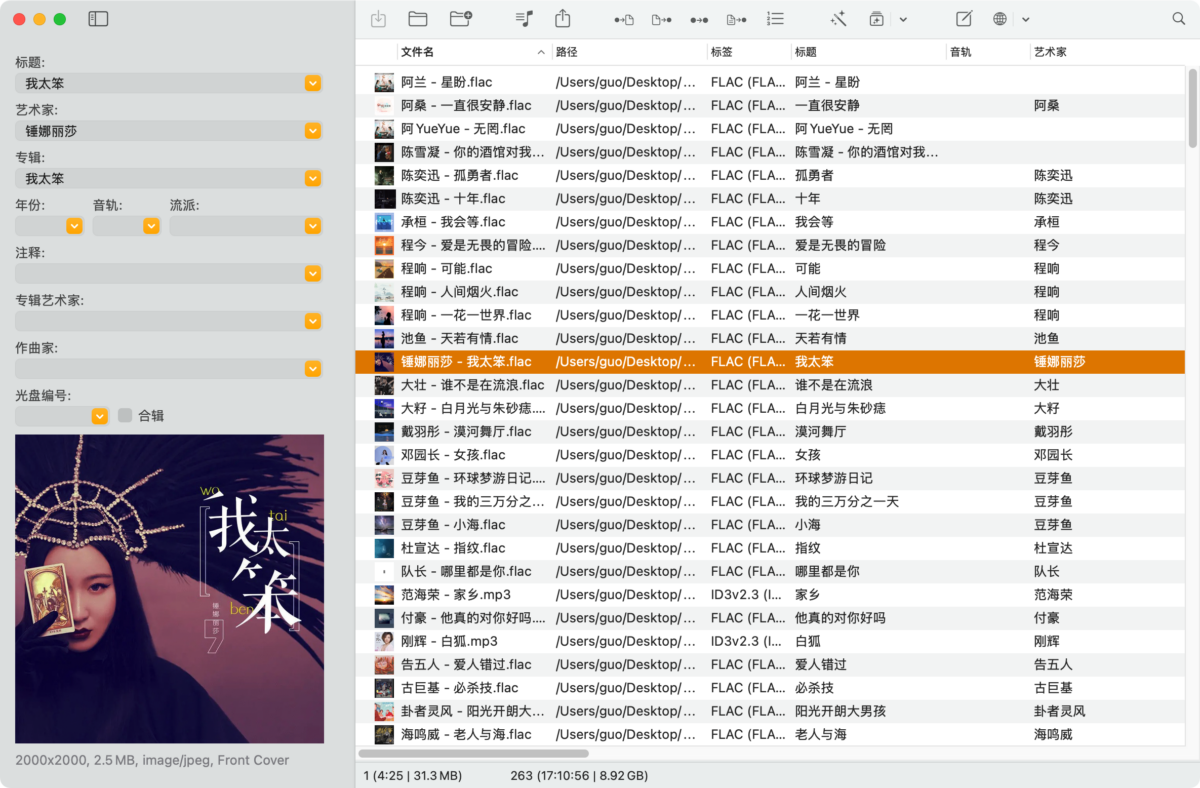This screenshot has width=1200, height=788.
Task: Click the magic wand quick actions icon
Action: [x=839, y=19]
